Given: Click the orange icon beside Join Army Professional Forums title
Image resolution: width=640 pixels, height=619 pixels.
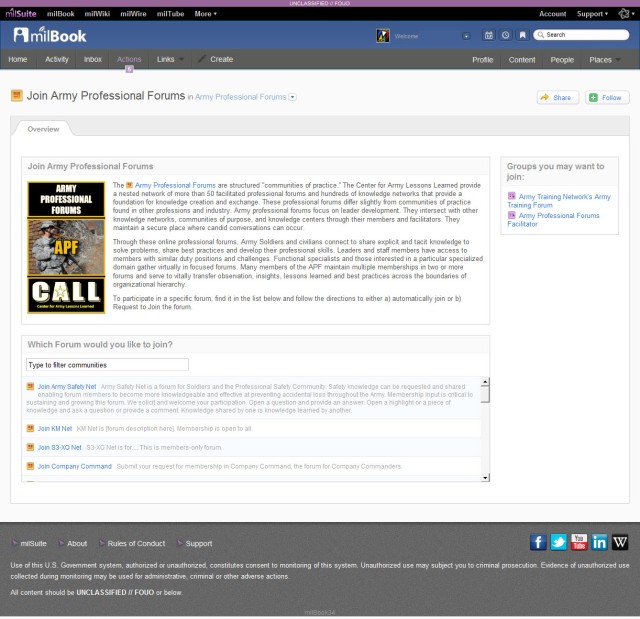Looking at the screenshot, I should [x=17, y=95].
